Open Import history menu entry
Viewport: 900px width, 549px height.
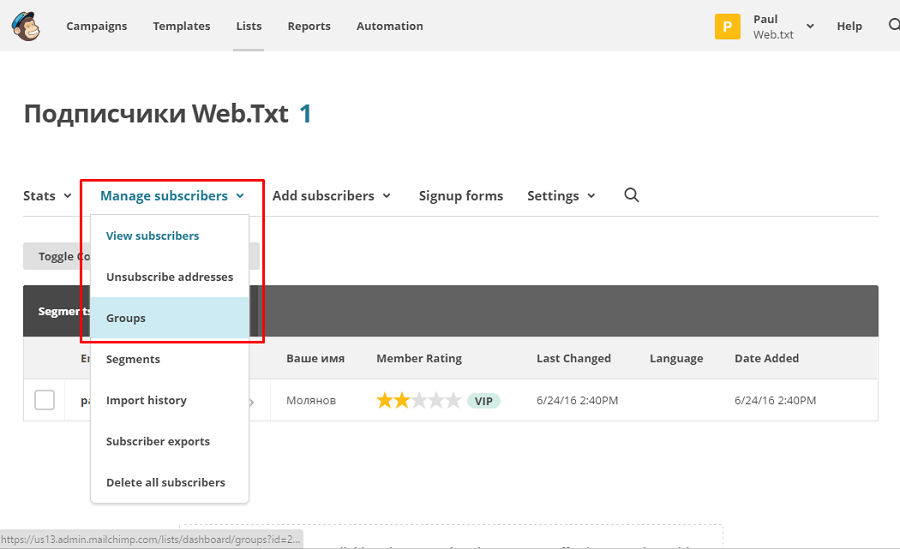point(170,400)
